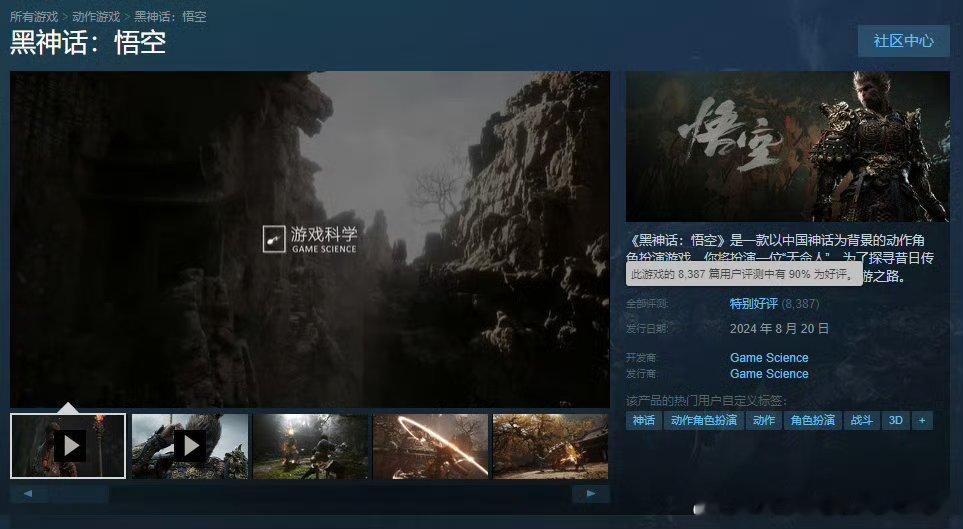Screen dimensions: 963x529
Task: Select the 动作角色扮演 tag
Action: coord(704,420)
